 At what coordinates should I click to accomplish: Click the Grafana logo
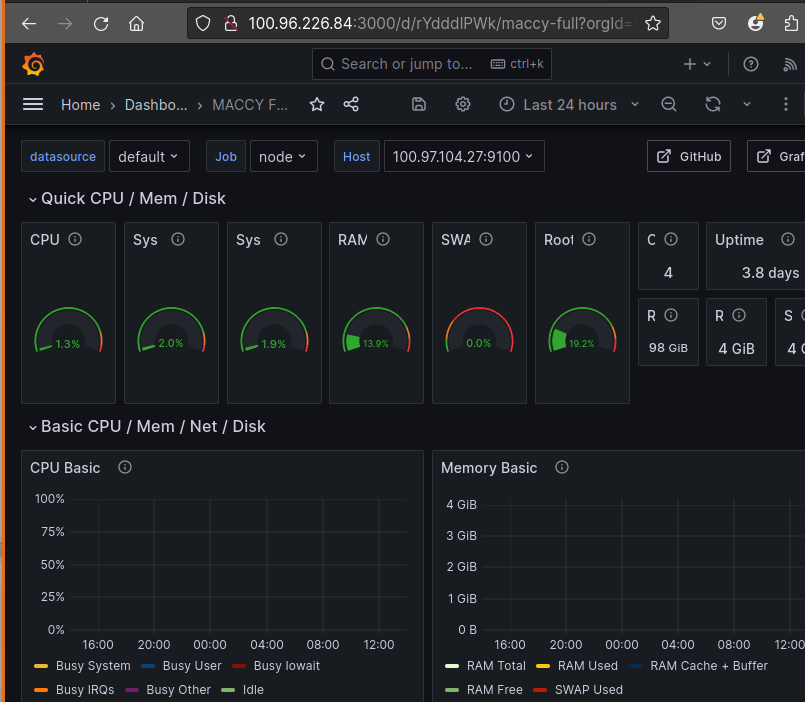pyautogui.click(x=33, y=64)
